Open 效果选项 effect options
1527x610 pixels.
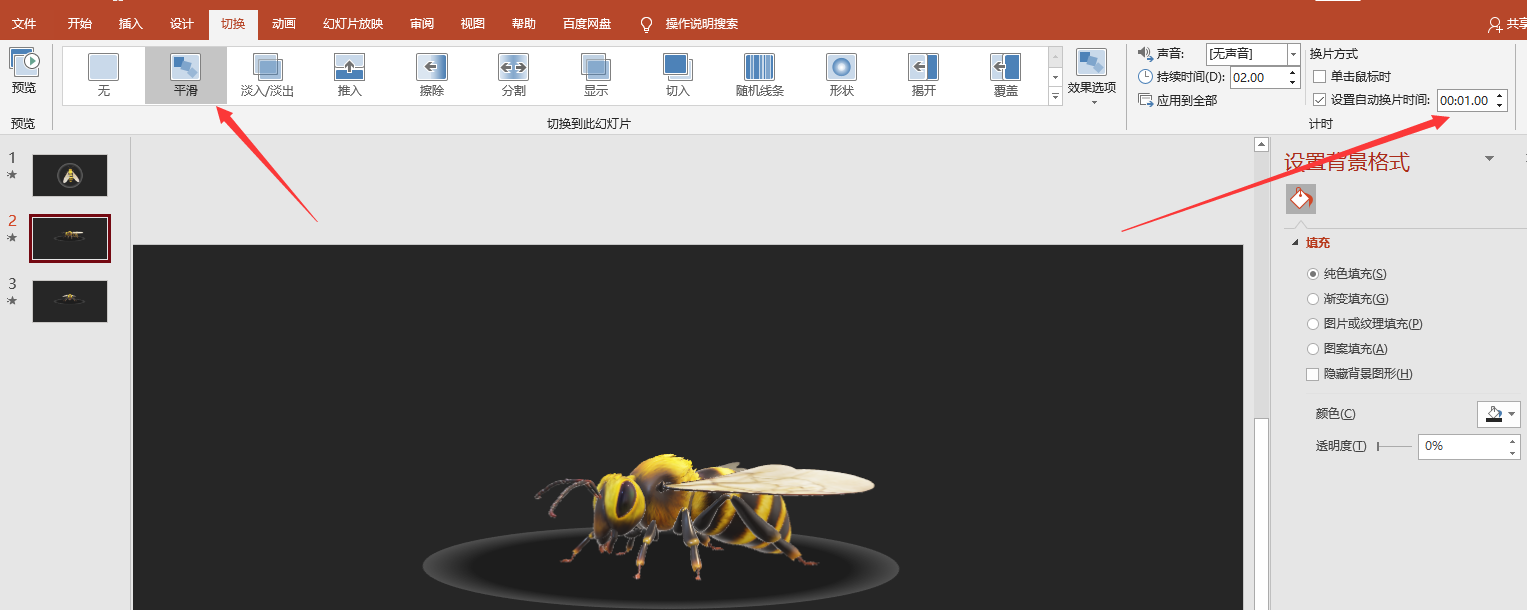[1092, 77]
